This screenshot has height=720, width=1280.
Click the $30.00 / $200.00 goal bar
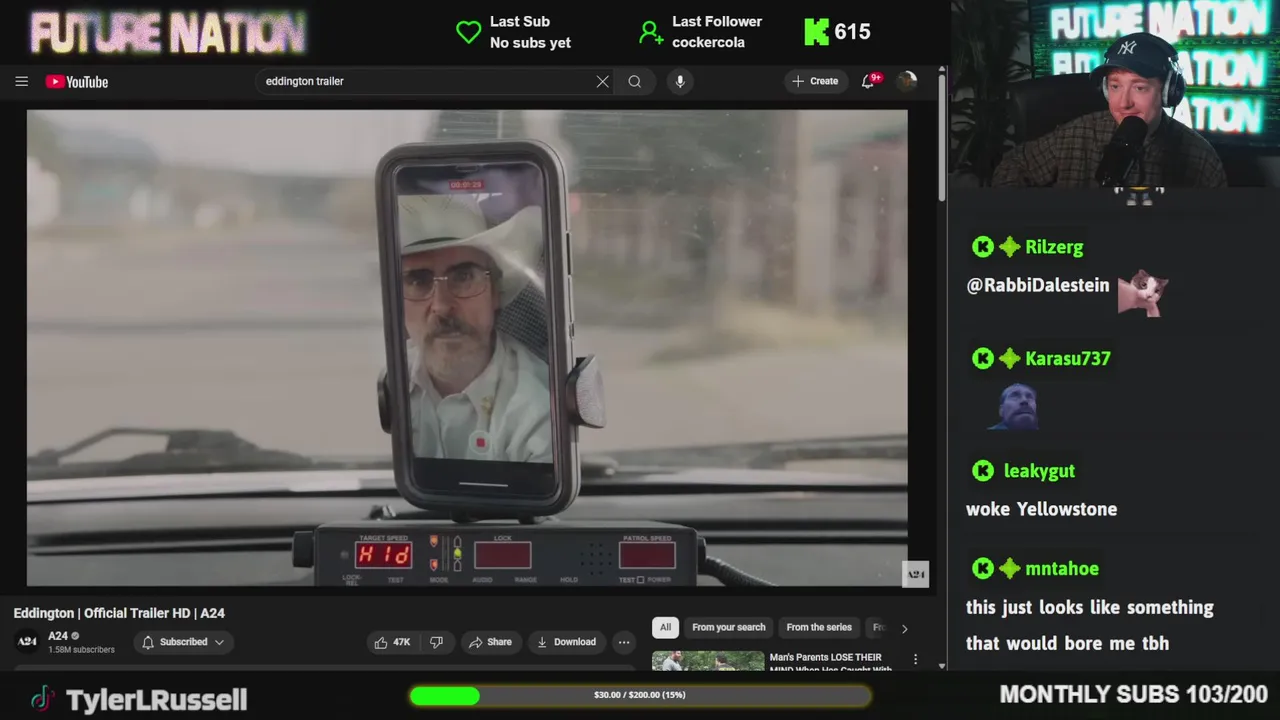tap(640, 695)
